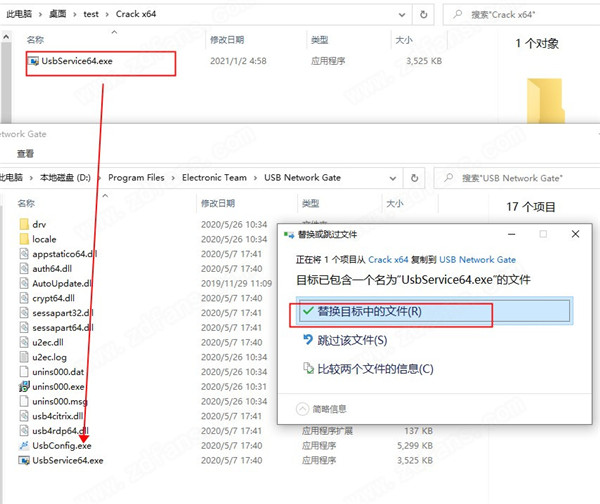Viewport: 600px width, 504px height.
Task: Click the UsbConfig.exe file icon
Action: coord(24,445)
